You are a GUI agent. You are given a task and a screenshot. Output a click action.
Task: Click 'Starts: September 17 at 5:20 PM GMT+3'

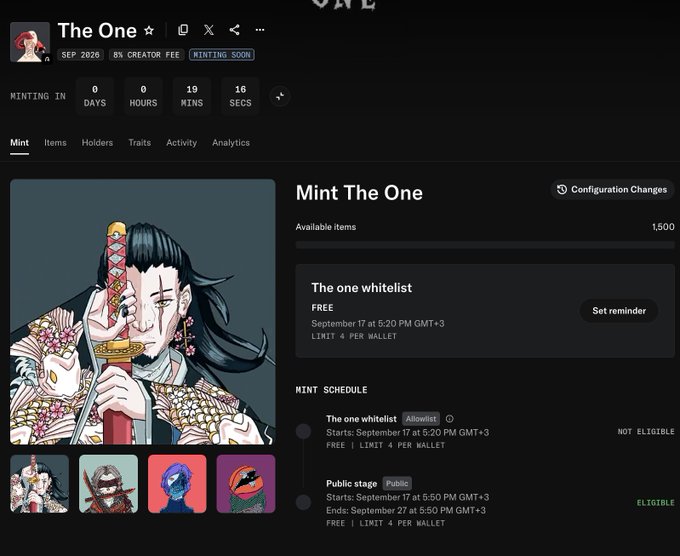coord(408,432)
